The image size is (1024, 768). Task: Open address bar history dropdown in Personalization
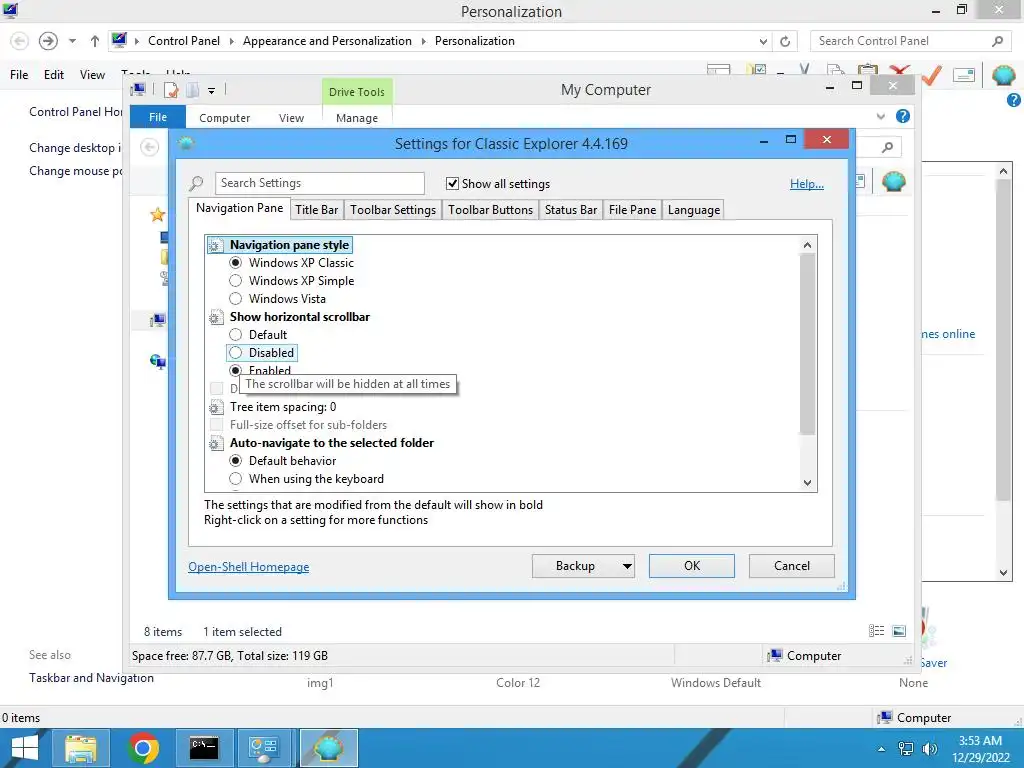pyautogui.click(x=763, y=41)
